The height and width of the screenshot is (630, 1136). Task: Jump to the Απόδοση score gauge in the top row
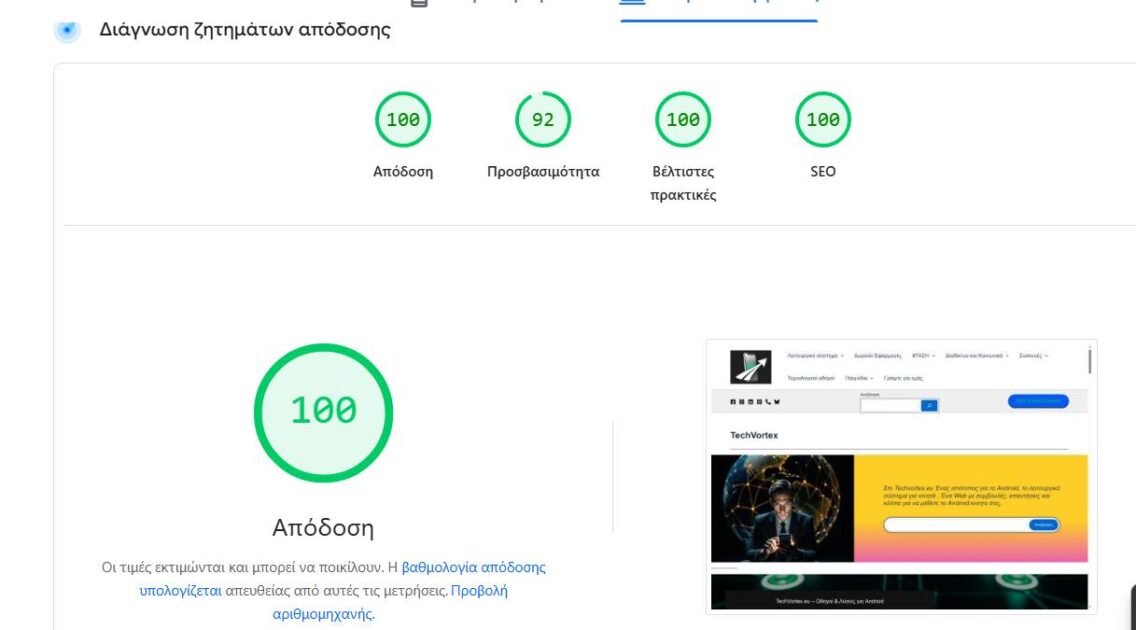point(403,119)
